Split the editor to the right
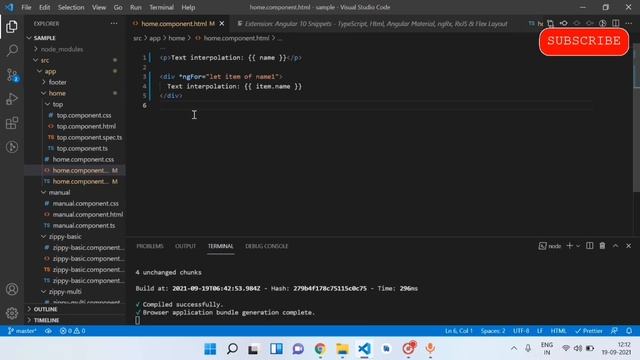The height and width of the screenshot is (360, 640). click(x=616, y=23)
